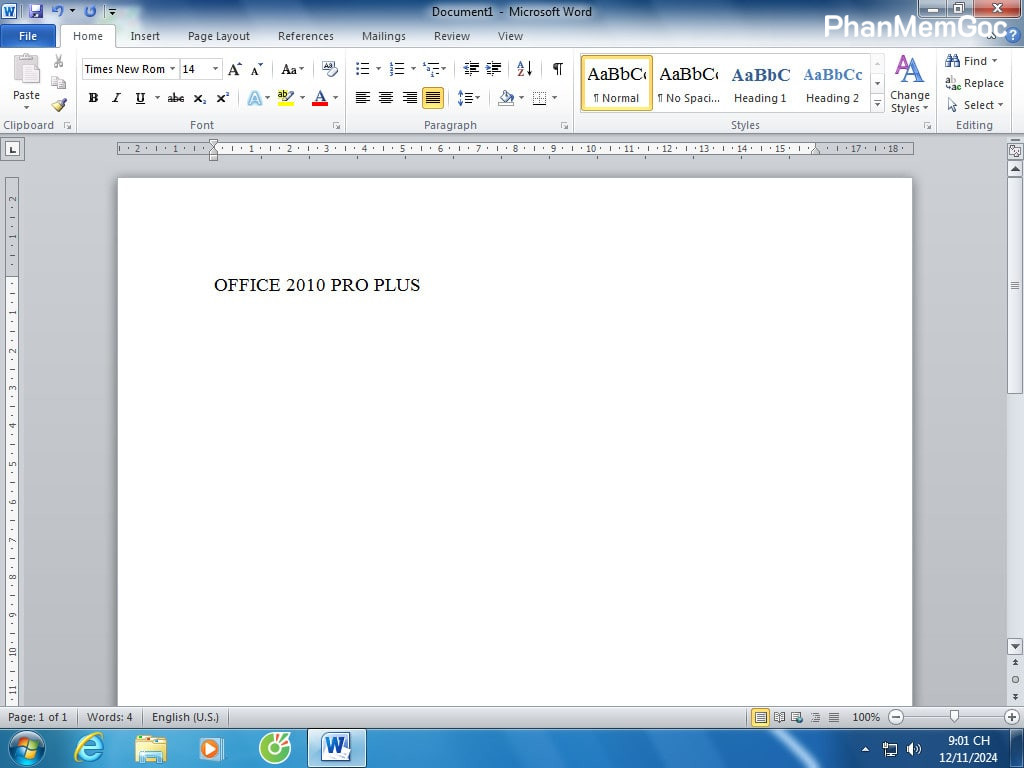Image resolution: width=1024 pixels, height=768 pixels.
Task: Click the Show/Hide paragraph marks icon
Action: tap(557, 69)
